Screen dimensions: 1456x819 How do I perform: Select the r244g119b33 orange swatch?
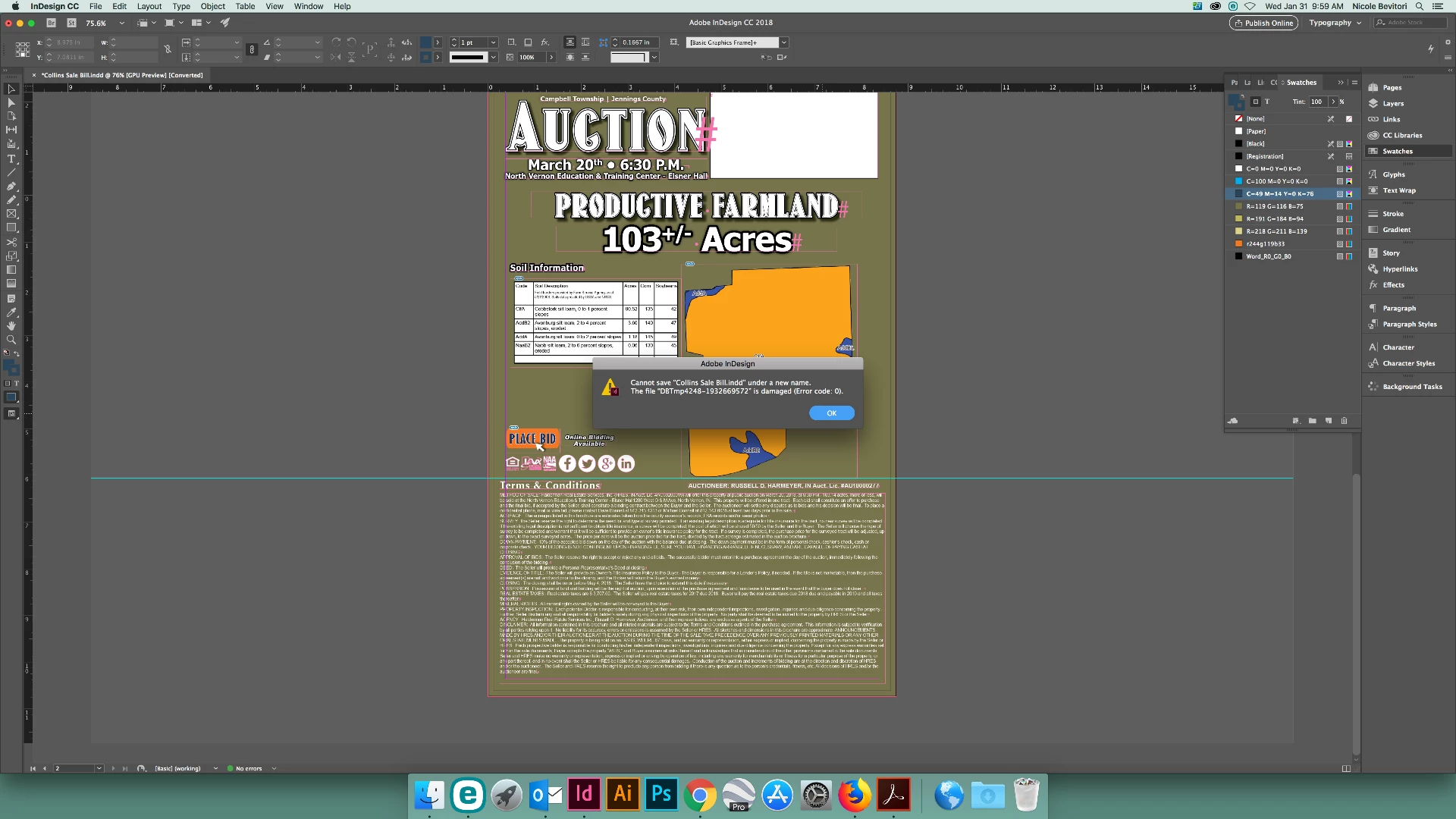click(1265, 244)
